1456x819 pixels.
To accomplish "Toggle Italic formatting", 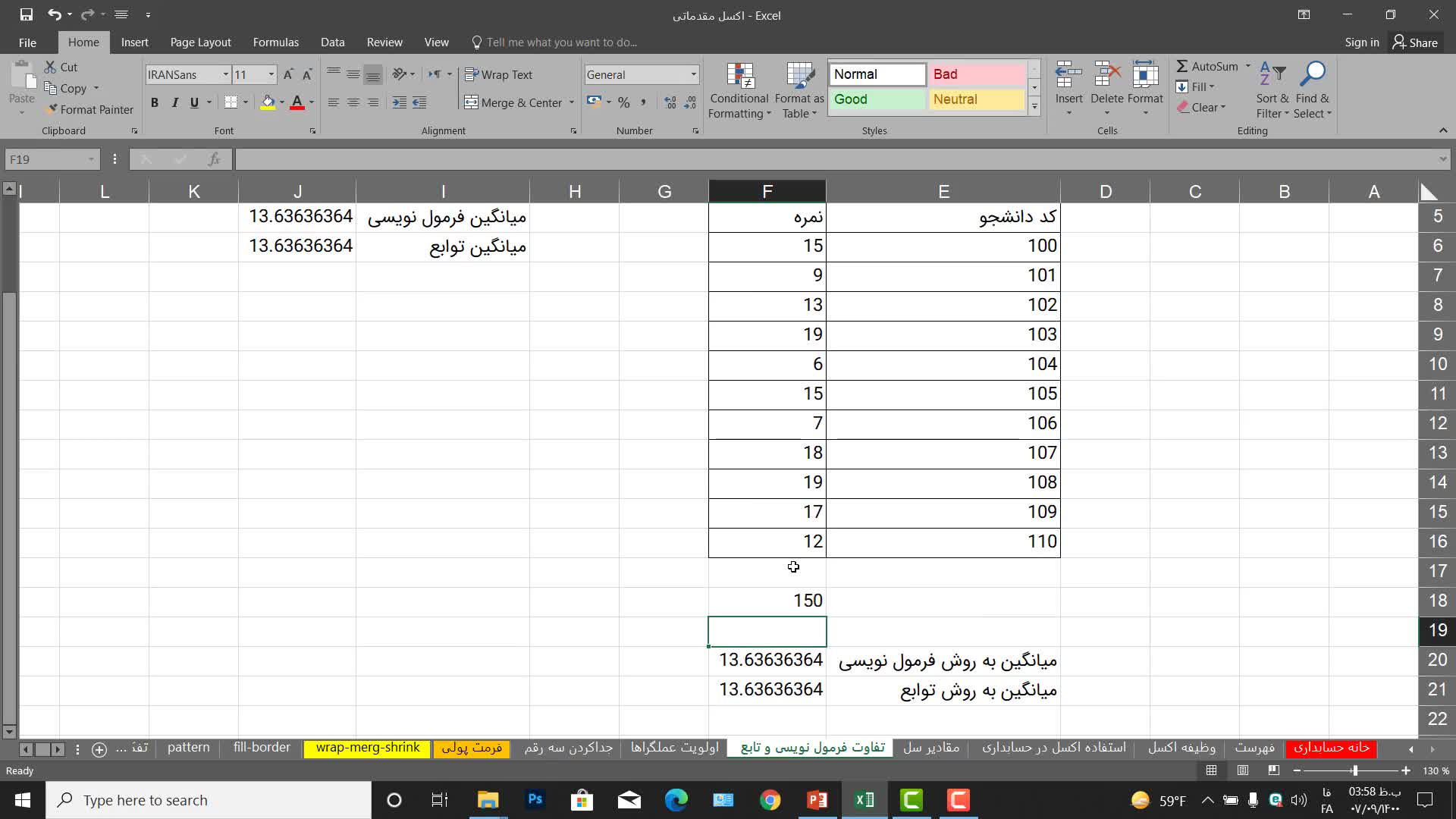I will click(174, 102).
